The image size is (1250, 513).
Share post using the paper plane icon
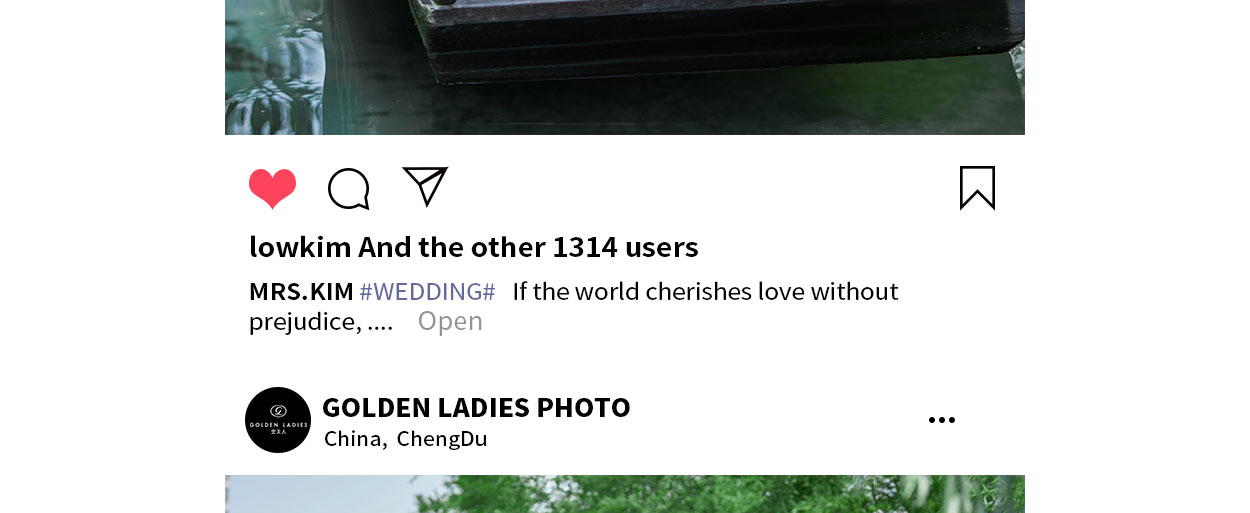click(425, 187)
